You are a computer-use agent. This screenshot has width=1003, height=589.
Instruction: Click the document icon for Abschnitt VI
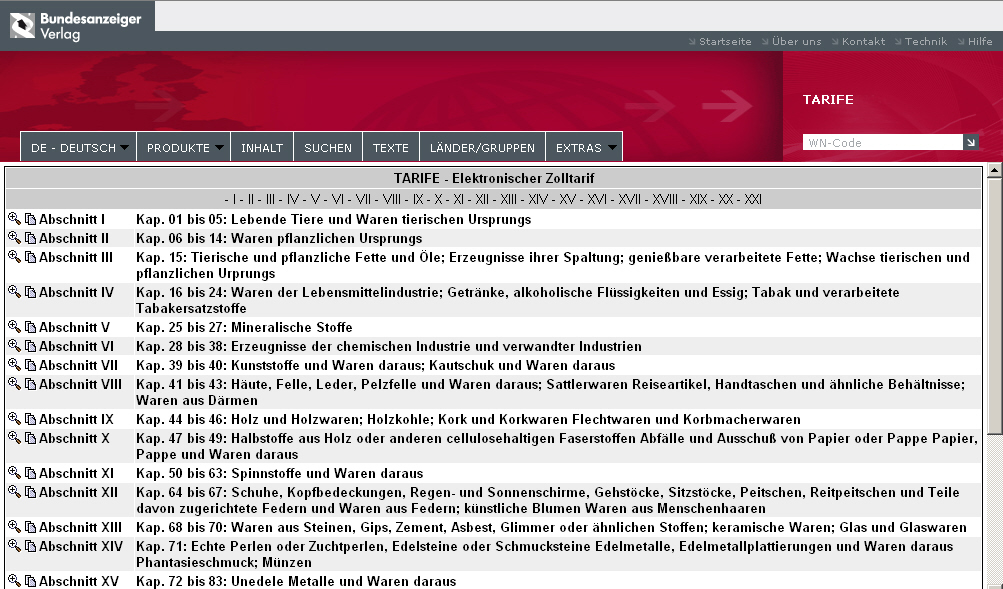point(30,346)
